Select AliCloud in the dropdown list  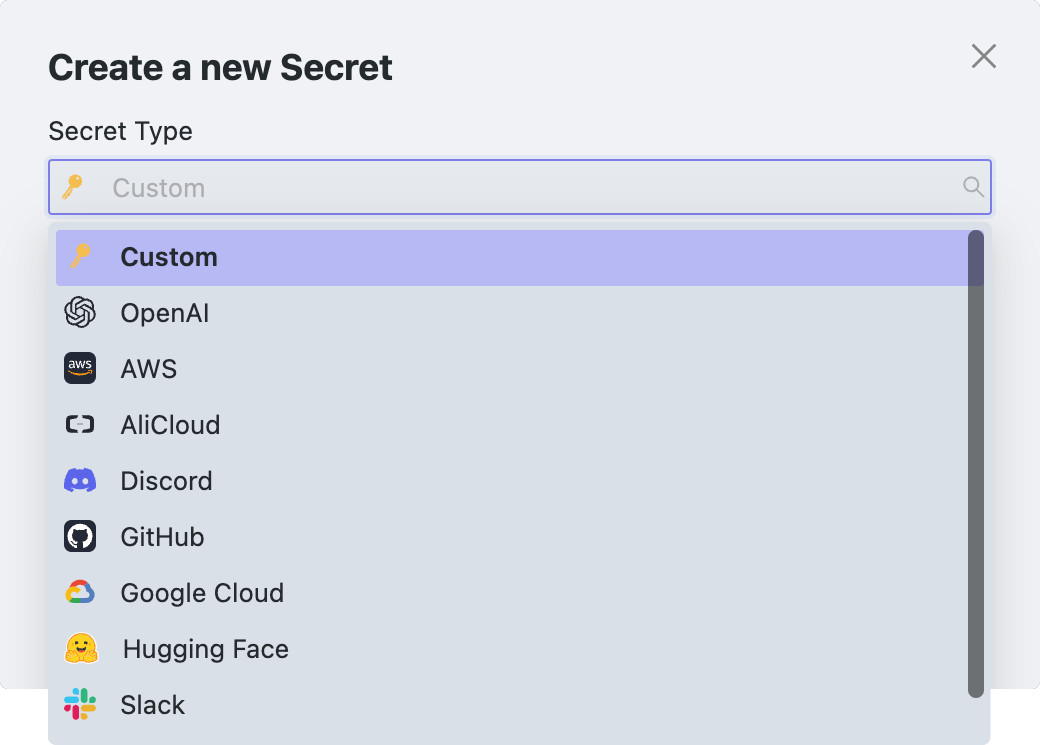click(170, 425)
